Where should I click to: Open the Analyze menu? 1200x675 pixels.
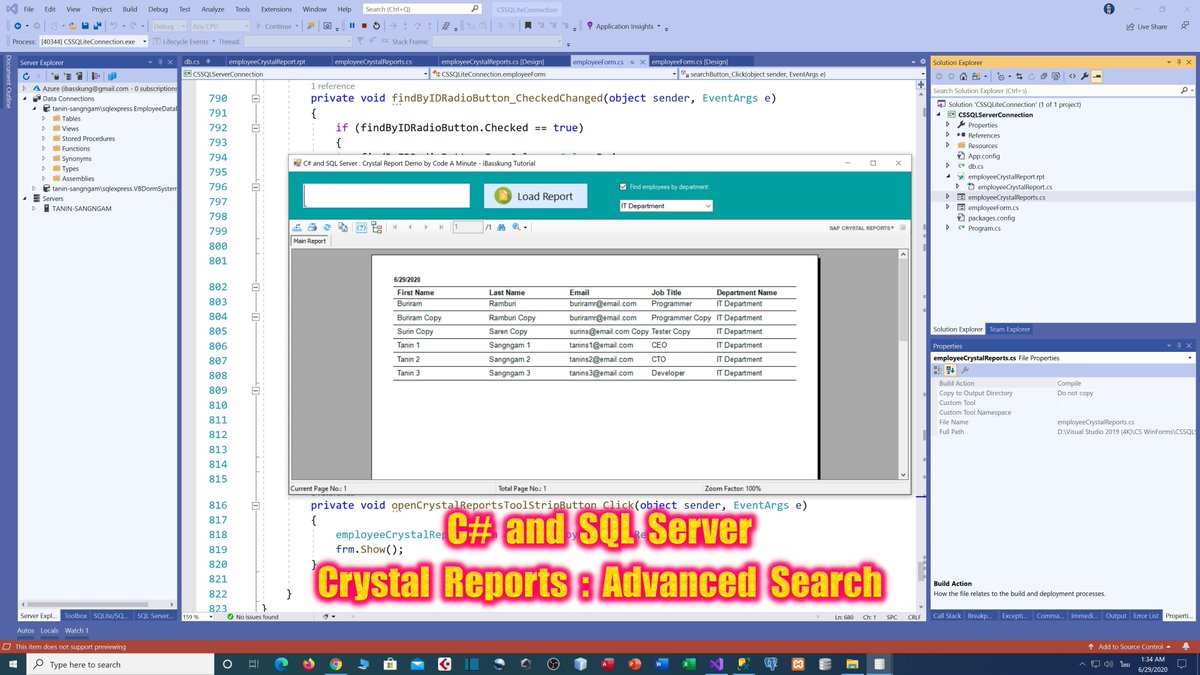point(212,8)
